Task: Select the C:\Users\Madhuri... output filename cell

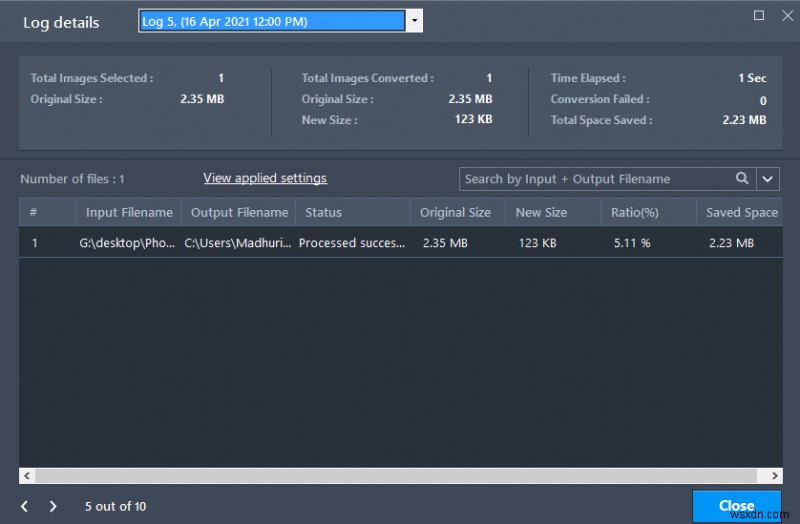Action: click(238, 243)
